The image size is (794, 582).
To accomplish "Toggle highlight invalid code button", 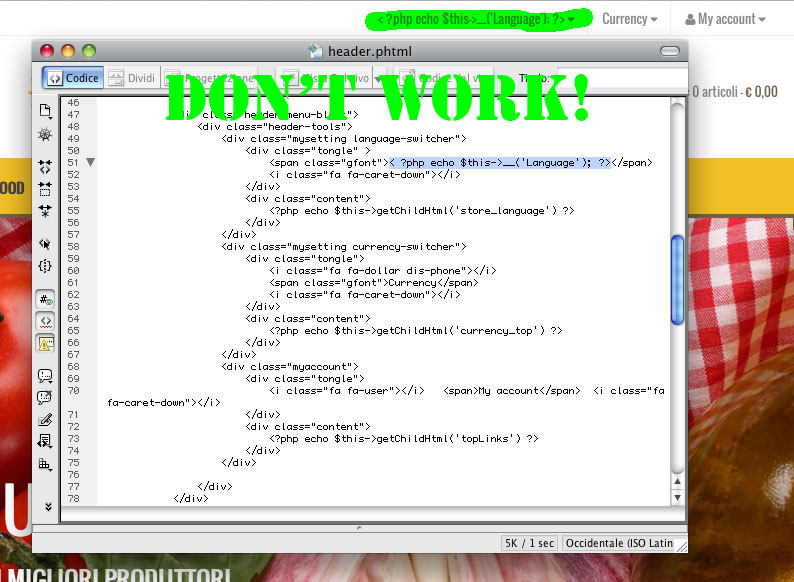I will [x=45, y=321].
